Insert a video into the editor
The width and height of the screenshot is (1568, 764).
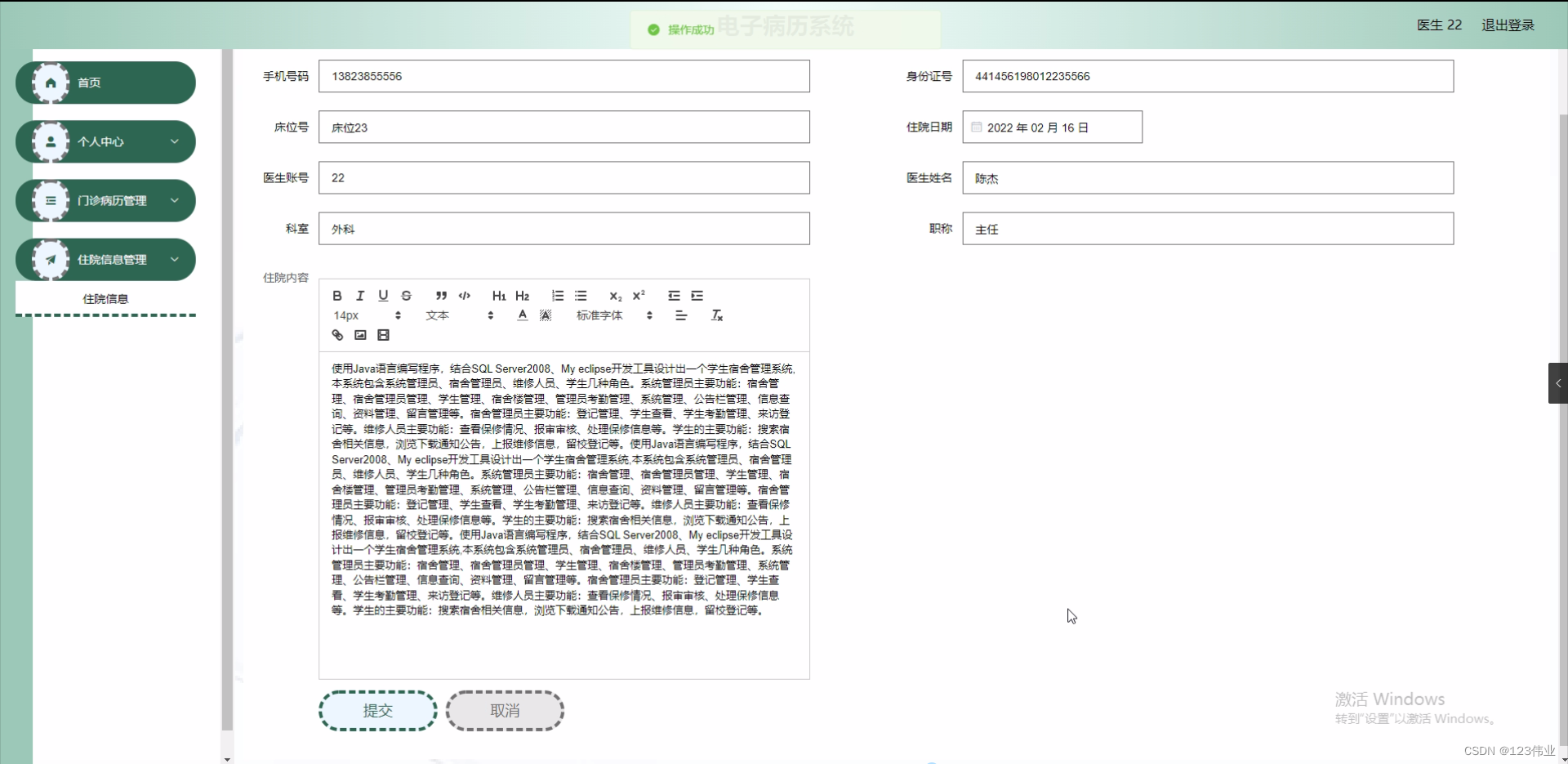[383, 335]
